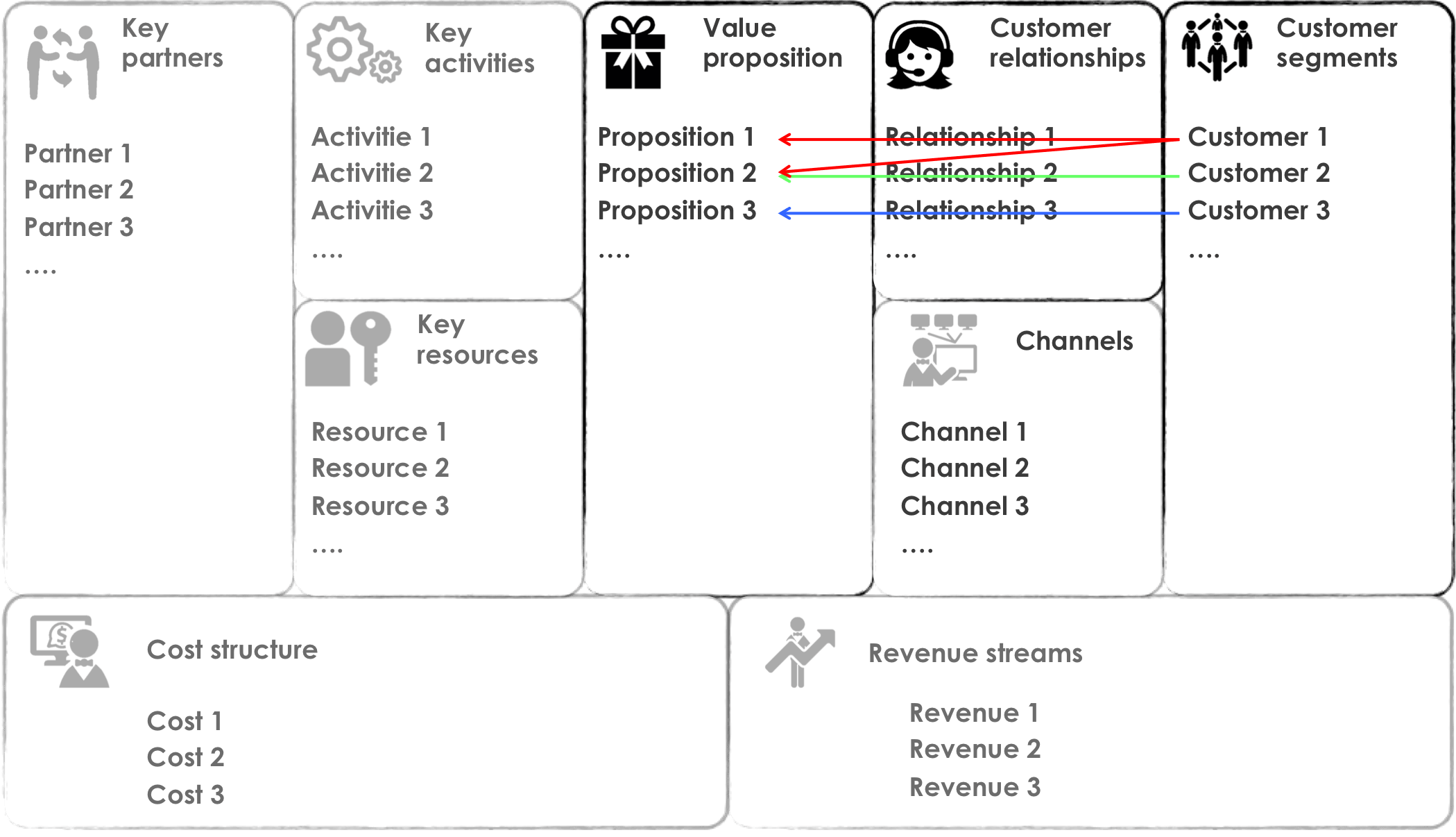Click the Customer relationships headset icon
Viewport: 1456px width, 837px height.
920,55
